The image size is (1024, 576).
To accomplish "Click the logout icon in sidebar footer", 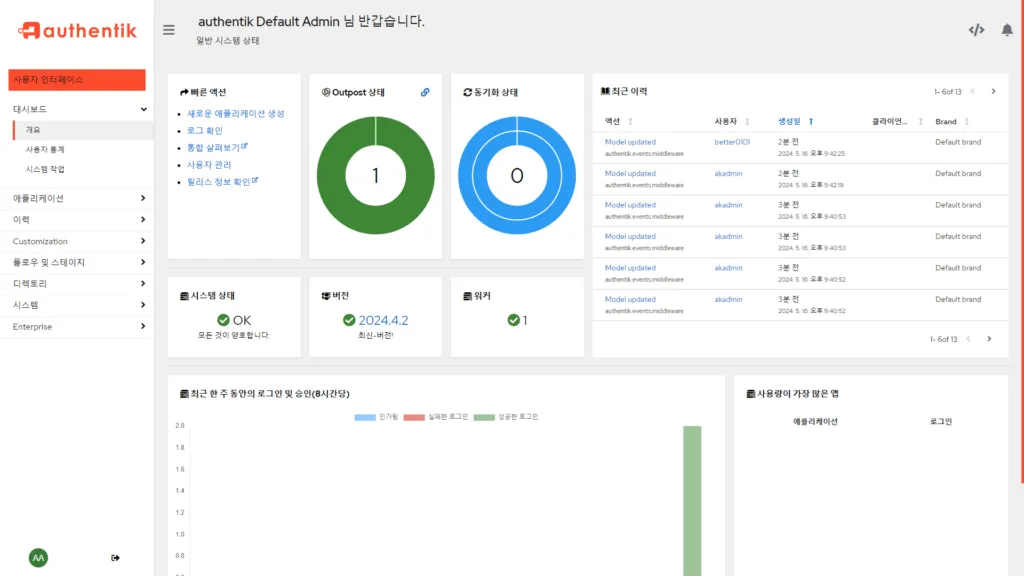I will (x=116, y=558).
